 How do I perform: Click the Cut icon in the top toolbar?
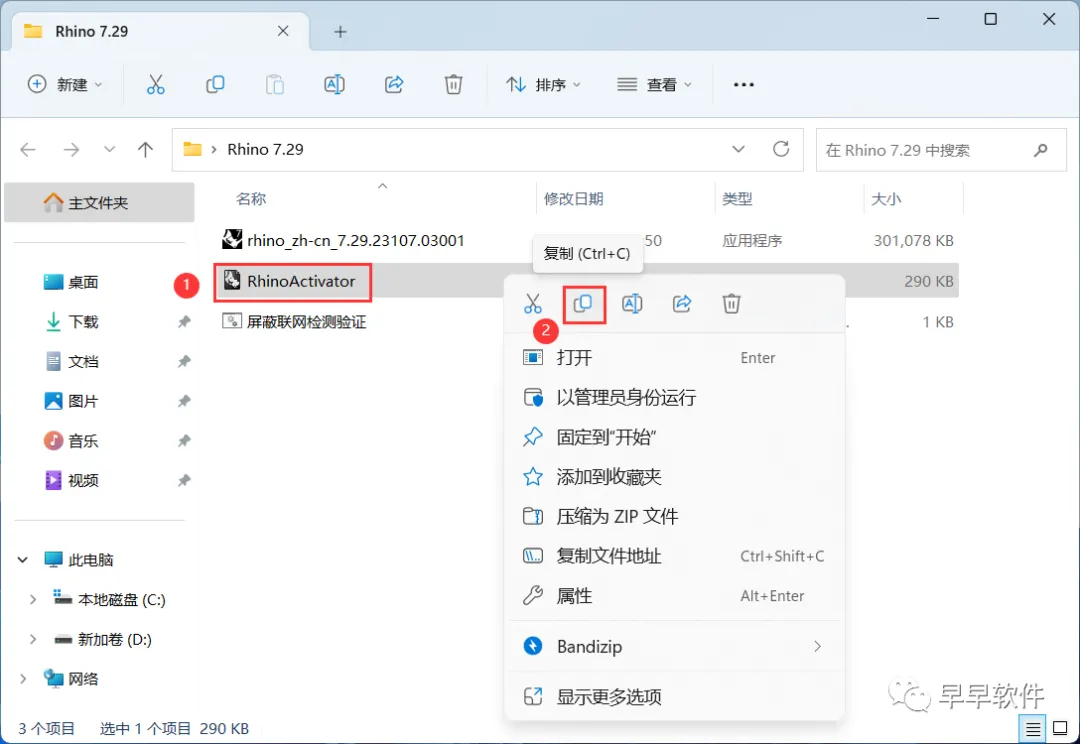click(156, 85)
